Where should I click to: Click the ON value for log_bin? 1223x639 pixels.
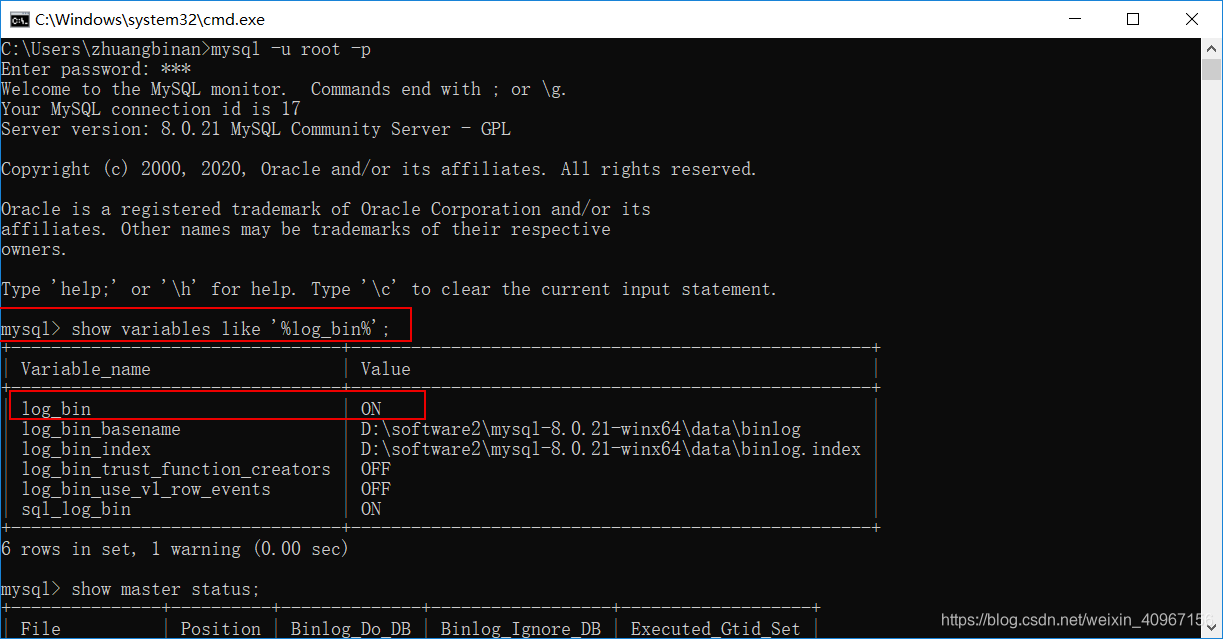coord(371,409)
